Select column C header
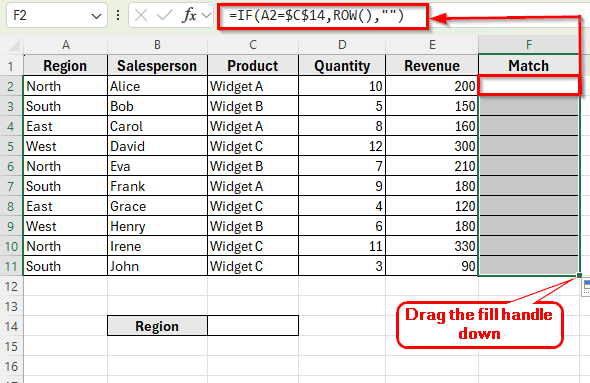 [253, 45]
